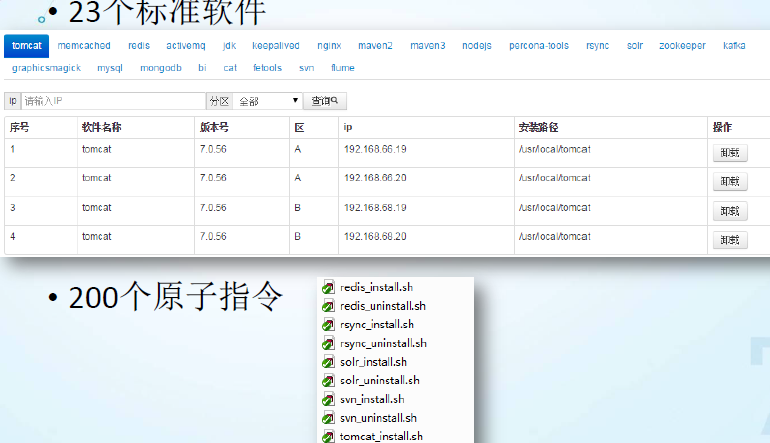
Task: Click the rsync_install.sh file icon
Action: pyautogui.click(x=328, y=325)
